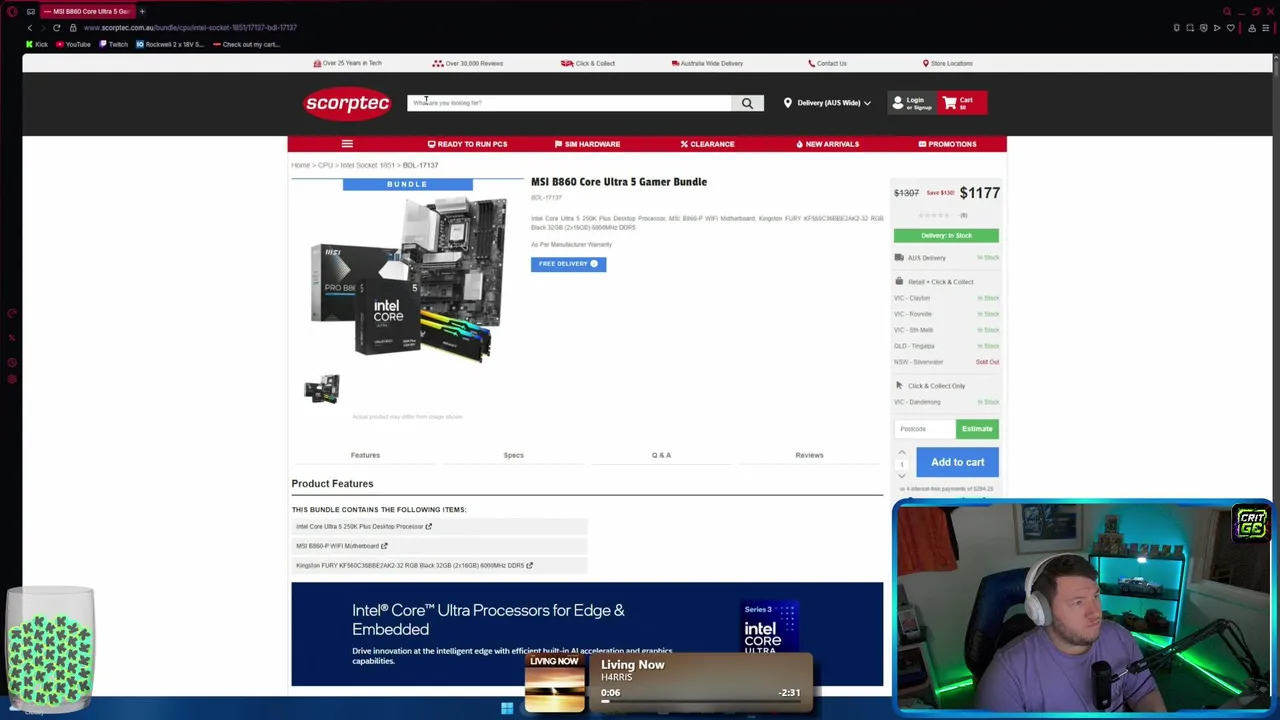Click the CPU breadcrumb link
The width and height of the screenshot is (1280, 720).
[325, 165]
